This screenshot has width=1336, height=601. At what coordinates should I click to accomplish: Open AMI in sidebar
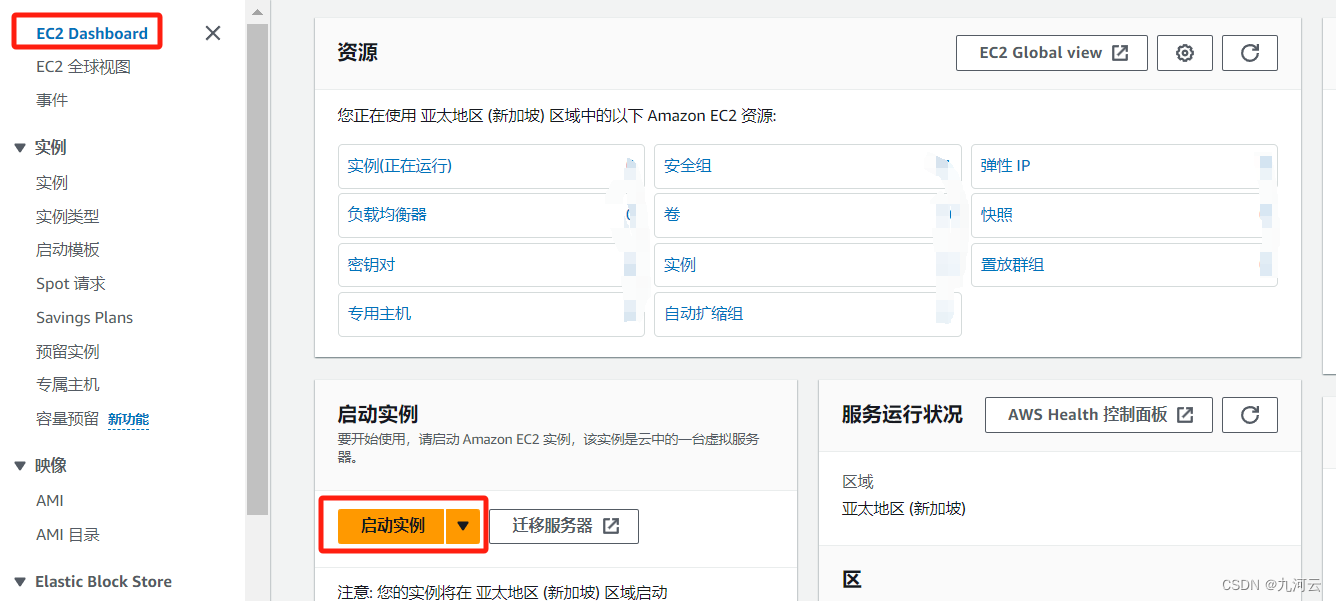click(x=50, y=500)
